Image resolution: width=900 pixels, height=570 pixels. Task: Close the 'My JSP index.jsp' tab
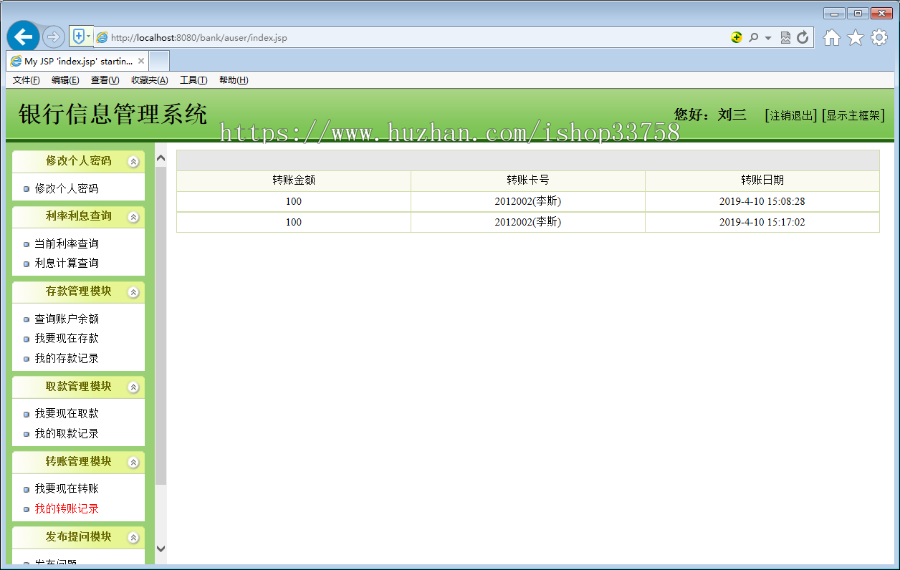(141, 61)
